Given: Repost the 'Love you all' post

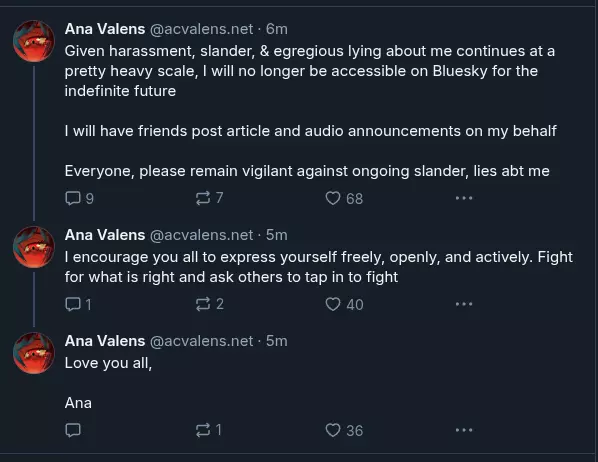Looking at the screenshot, I should tap(208, 430).
